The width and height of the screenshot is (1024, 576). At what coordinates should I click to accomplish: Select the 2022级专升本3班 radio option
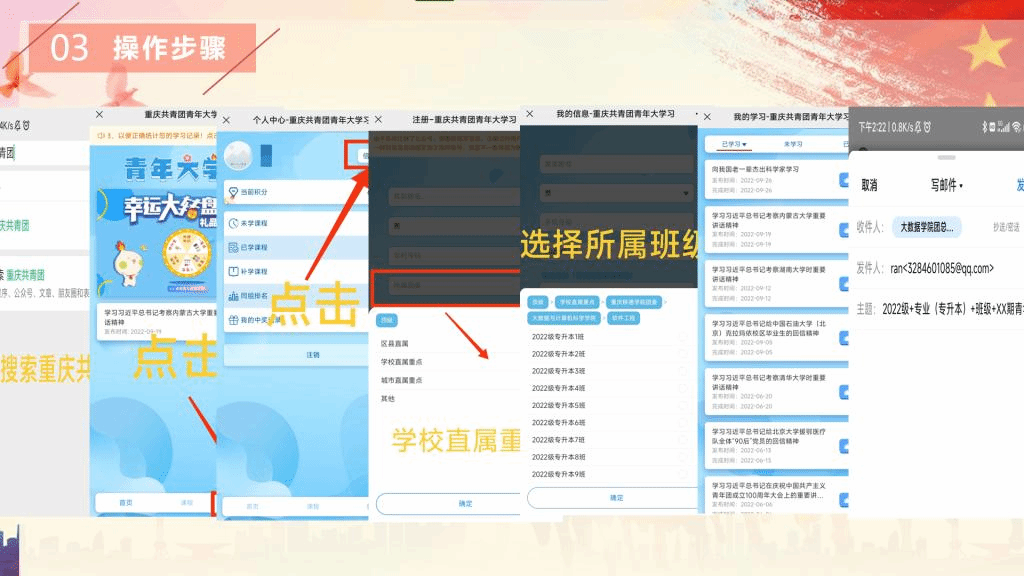coord(682,371)
